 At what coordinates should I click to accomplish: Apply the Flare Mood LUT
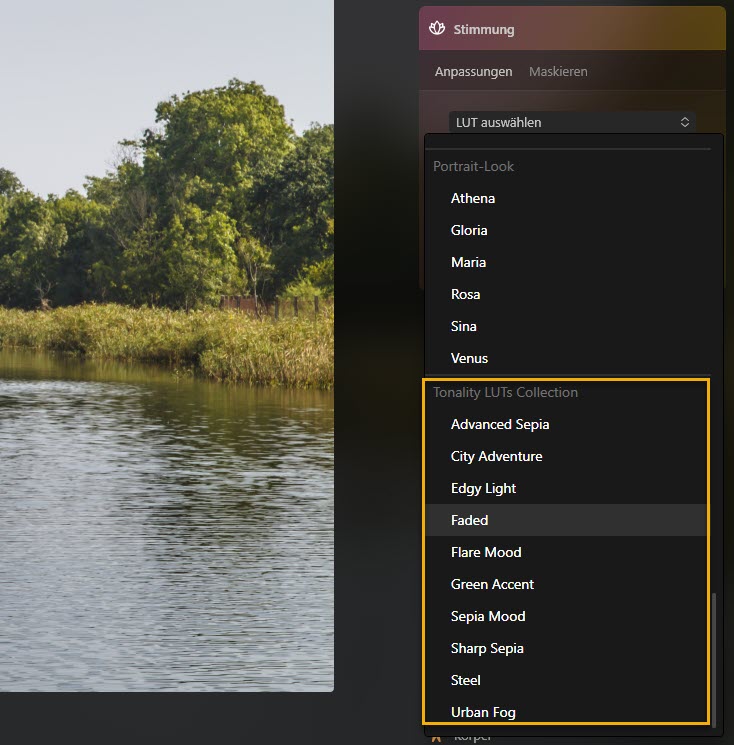pos(566,552)
